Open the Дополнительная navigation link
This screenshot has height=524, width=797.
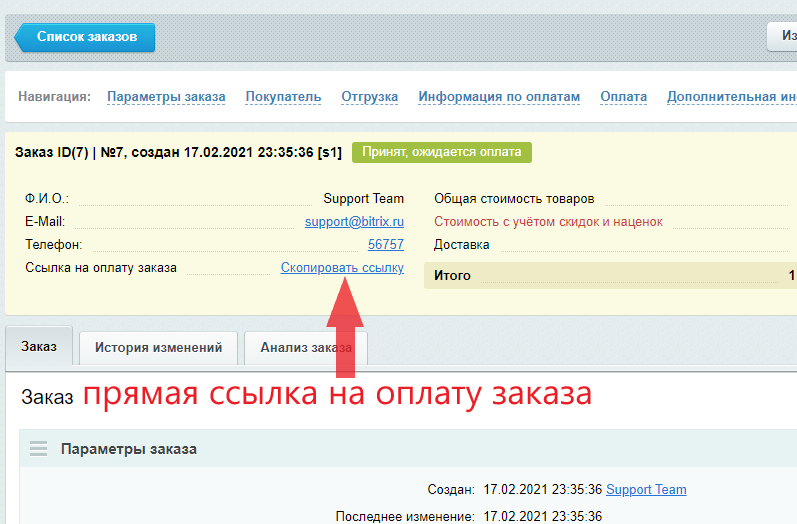coord(731,97)
